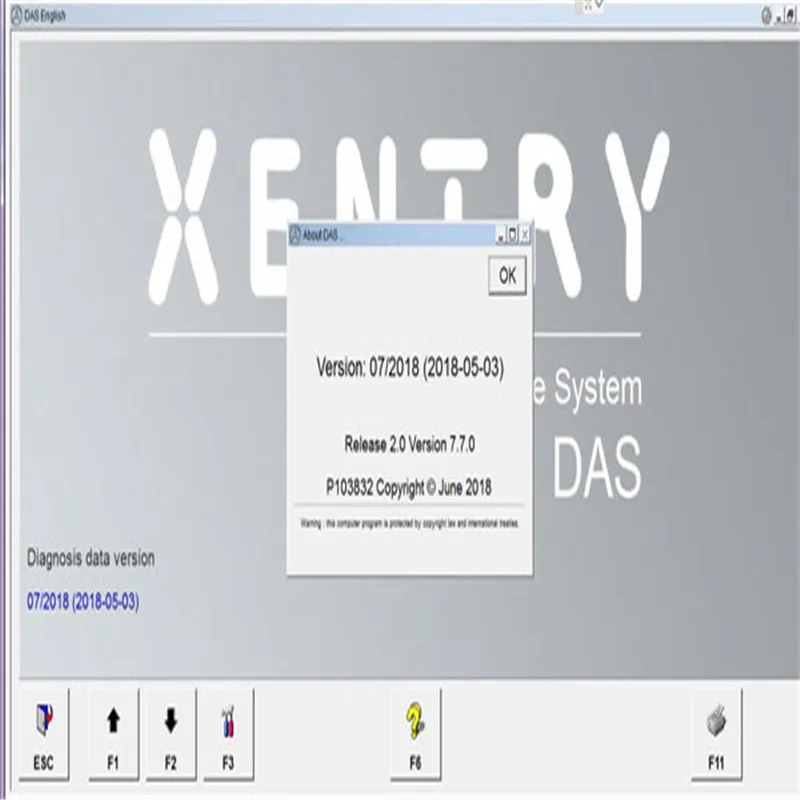Click the ESC exit button
This screenshot has width=800, height=800.
tap(44, 735)
